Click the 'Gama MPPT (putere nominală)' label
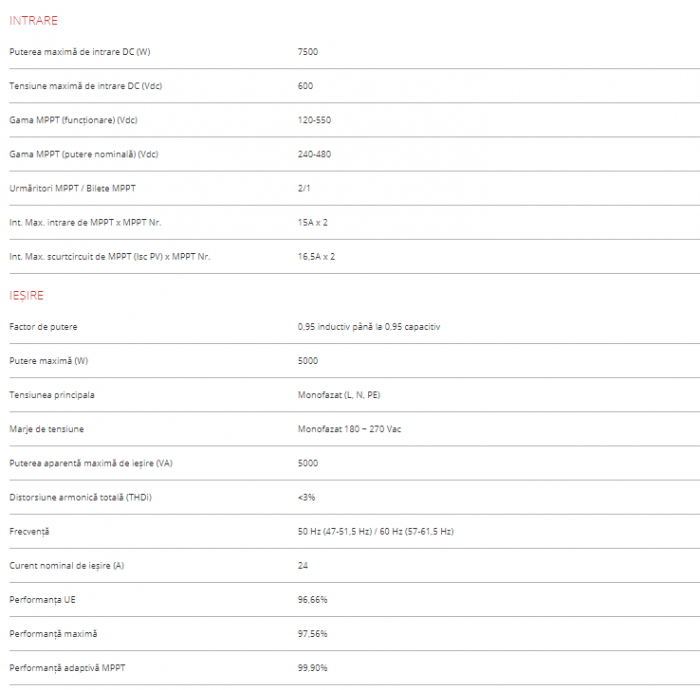Image resolution: width=700 pixels, height=690 pixels. [x=83, y=154]
